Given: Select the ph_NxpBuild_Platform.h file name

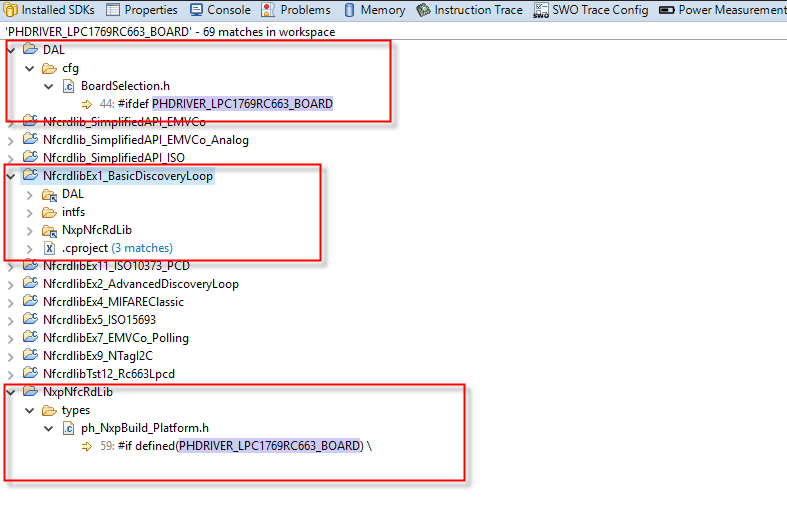Looking at the screenshot, I should coord(145,428).
